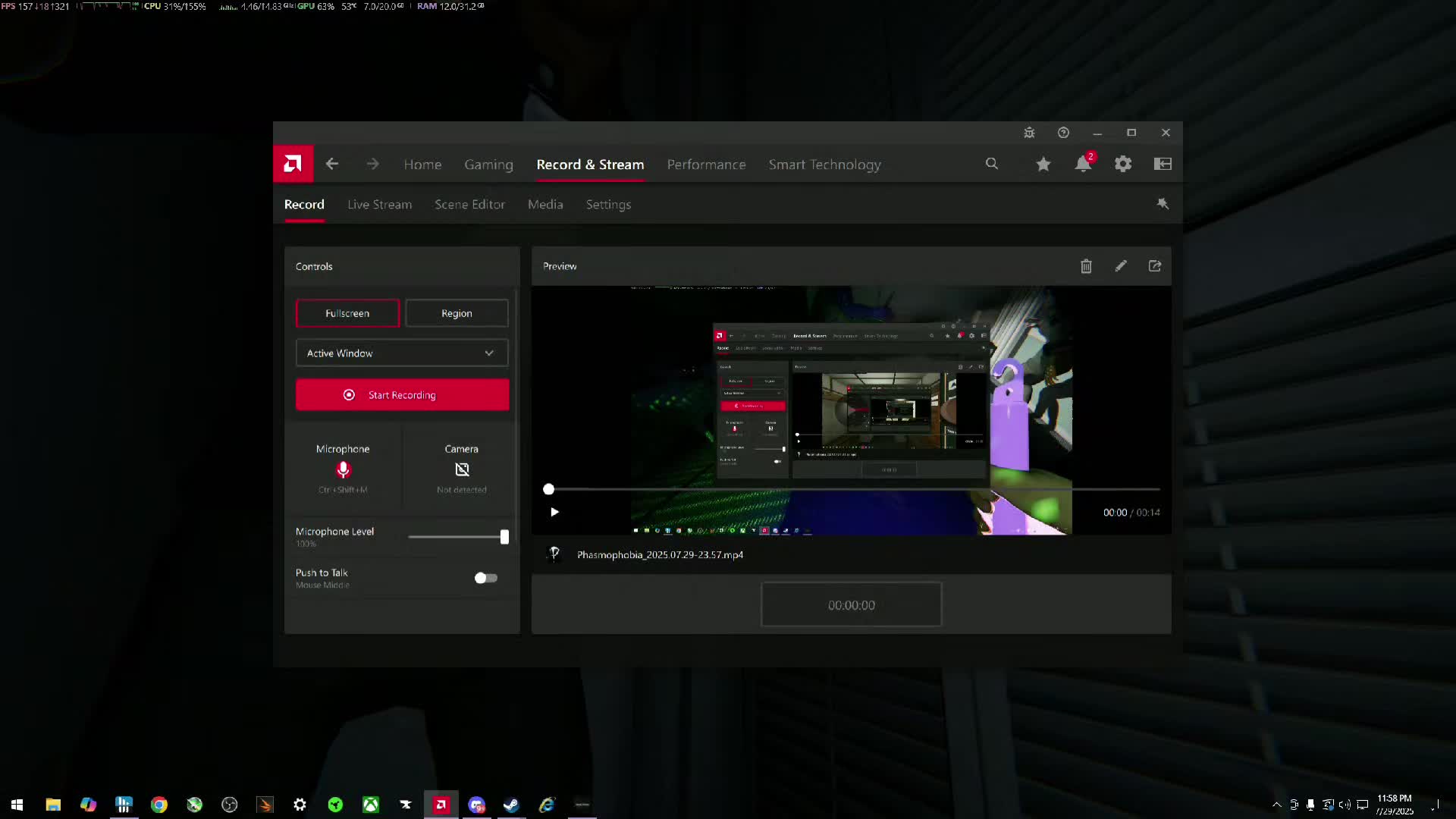
Task: Click the preview video thumbnail
Action: [851, 410]
